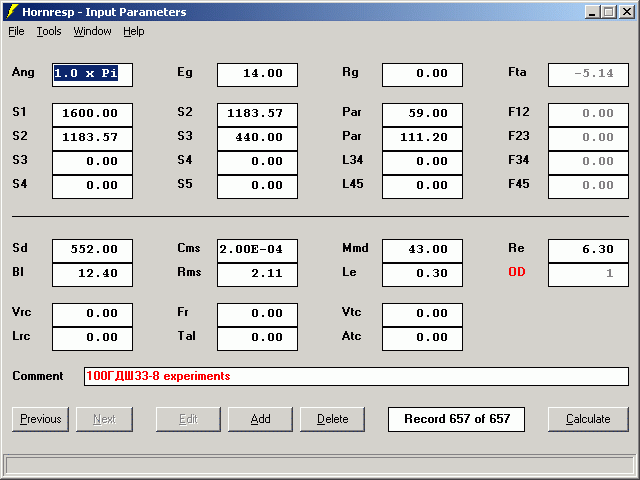Click the Fta field showing -5.14

[588, 75]
